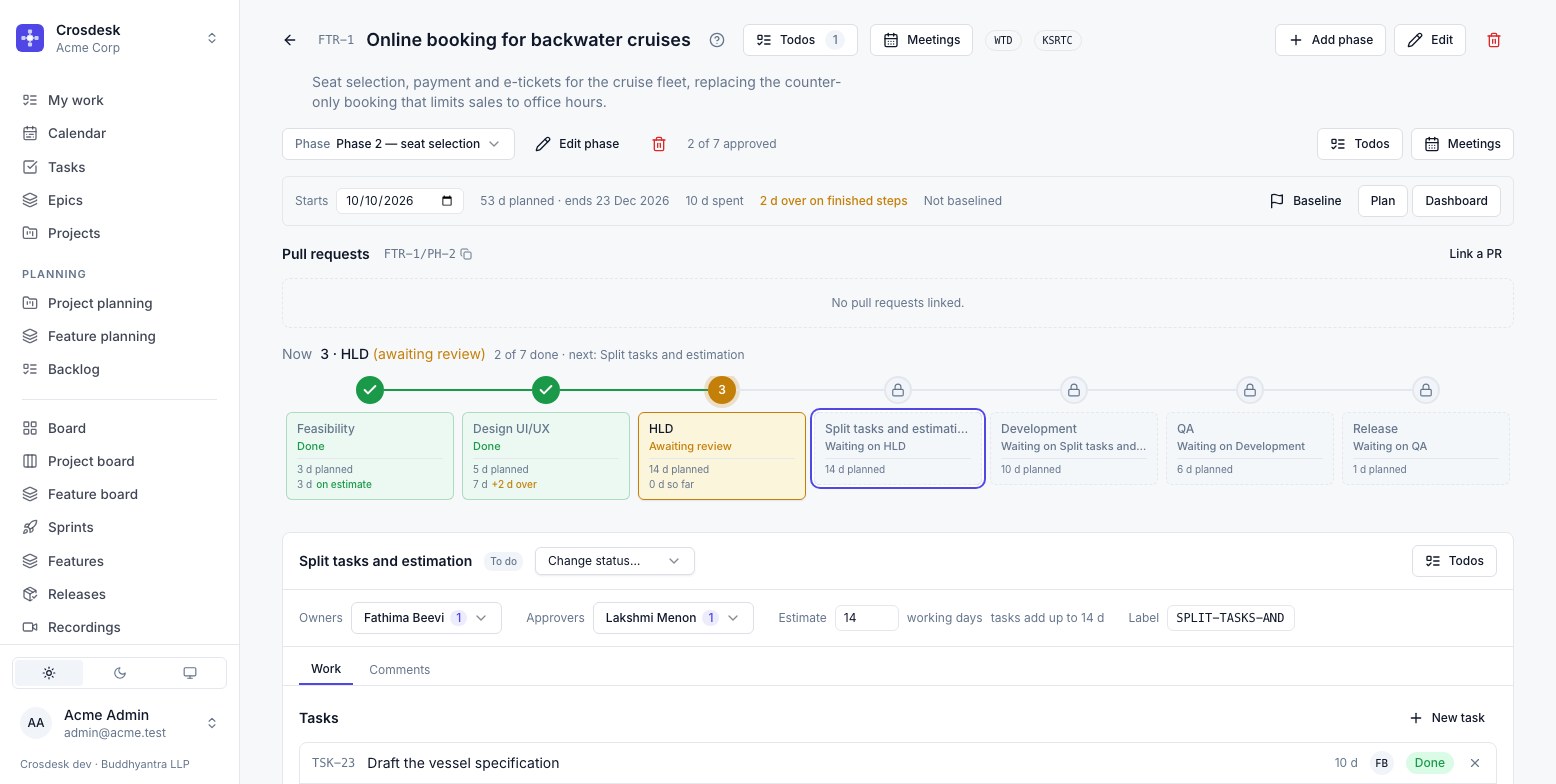Delete the feature with the top trash icon

click(1494, 40)
